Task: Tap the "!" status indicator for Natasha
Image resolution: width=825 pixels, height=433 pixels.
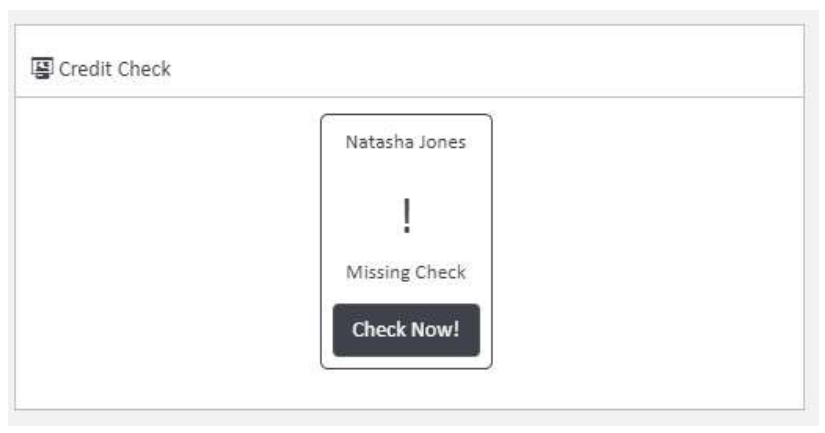Action: pyautogui.click(x=406, y=216)
